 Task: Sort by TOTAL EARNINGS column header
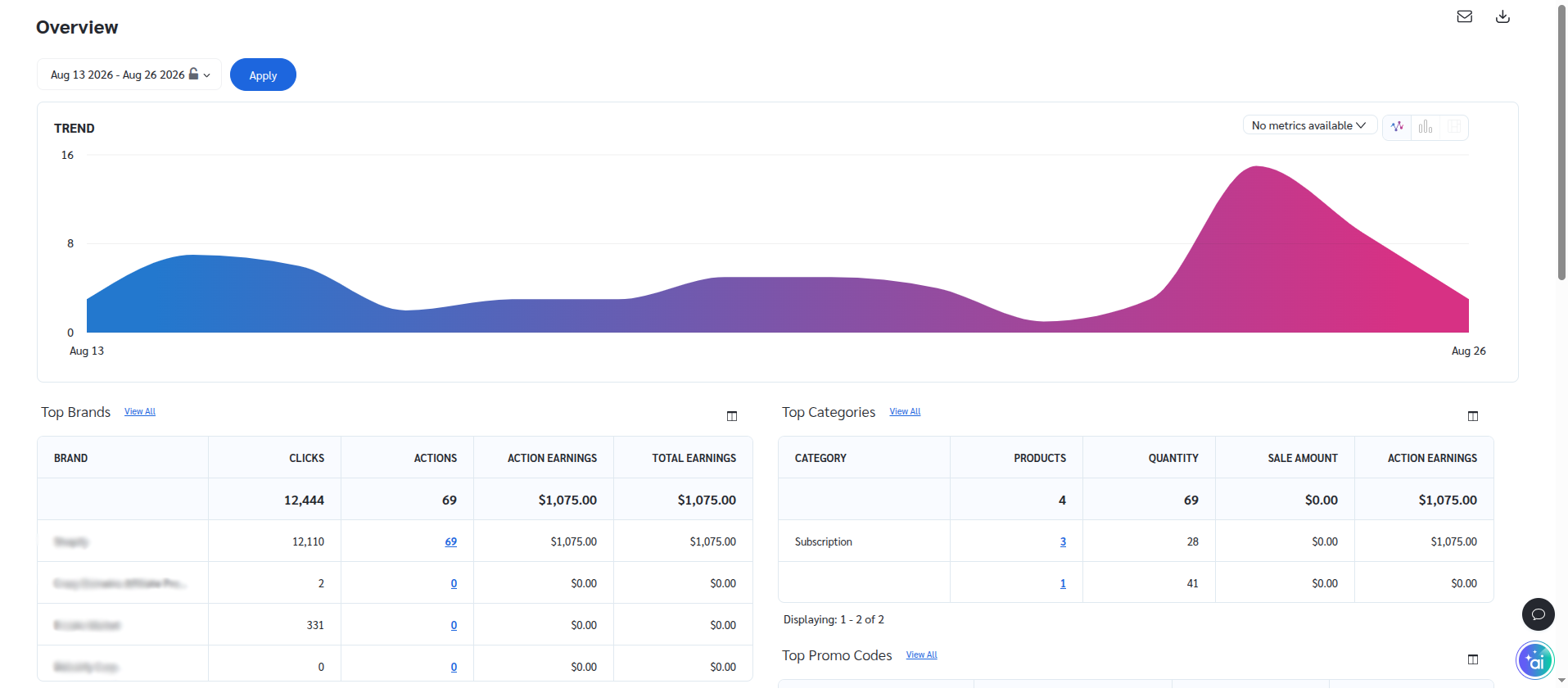[694, 458]
